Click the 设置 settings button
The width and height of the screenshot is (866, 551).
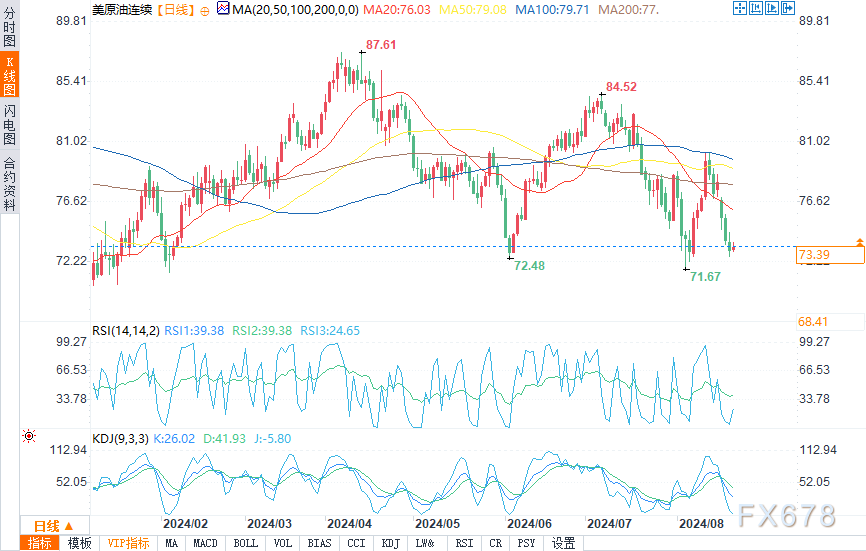pyautogui.click(x=563, y=543)
